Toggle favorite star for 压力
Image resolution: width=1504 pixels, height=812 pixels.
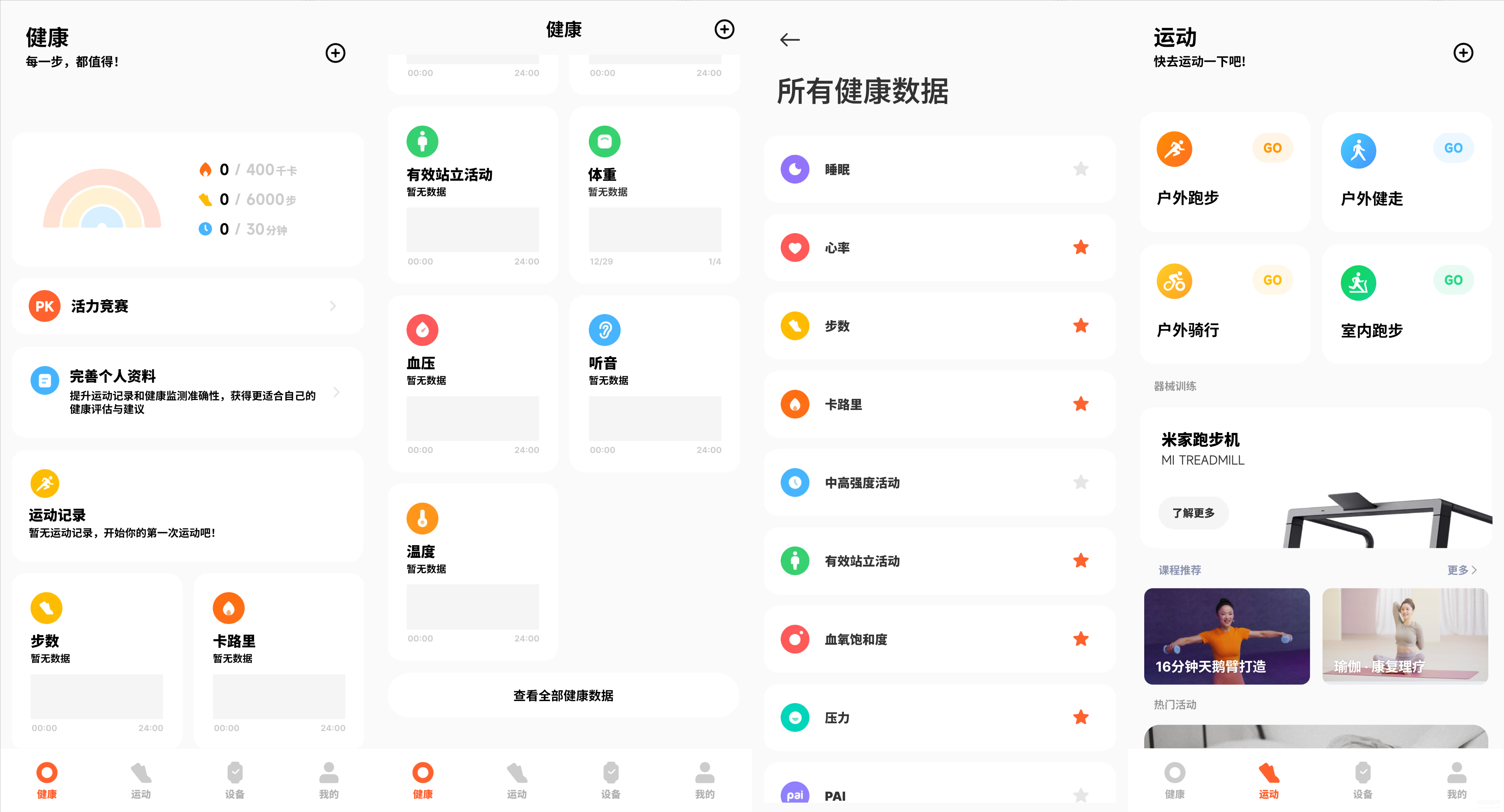pos(1081,717)
